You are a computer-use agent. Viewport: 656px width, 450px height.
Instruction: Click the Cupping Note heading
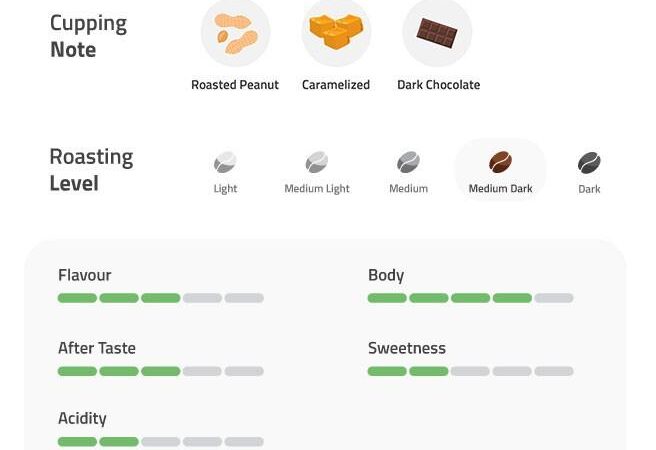[88, 36]
